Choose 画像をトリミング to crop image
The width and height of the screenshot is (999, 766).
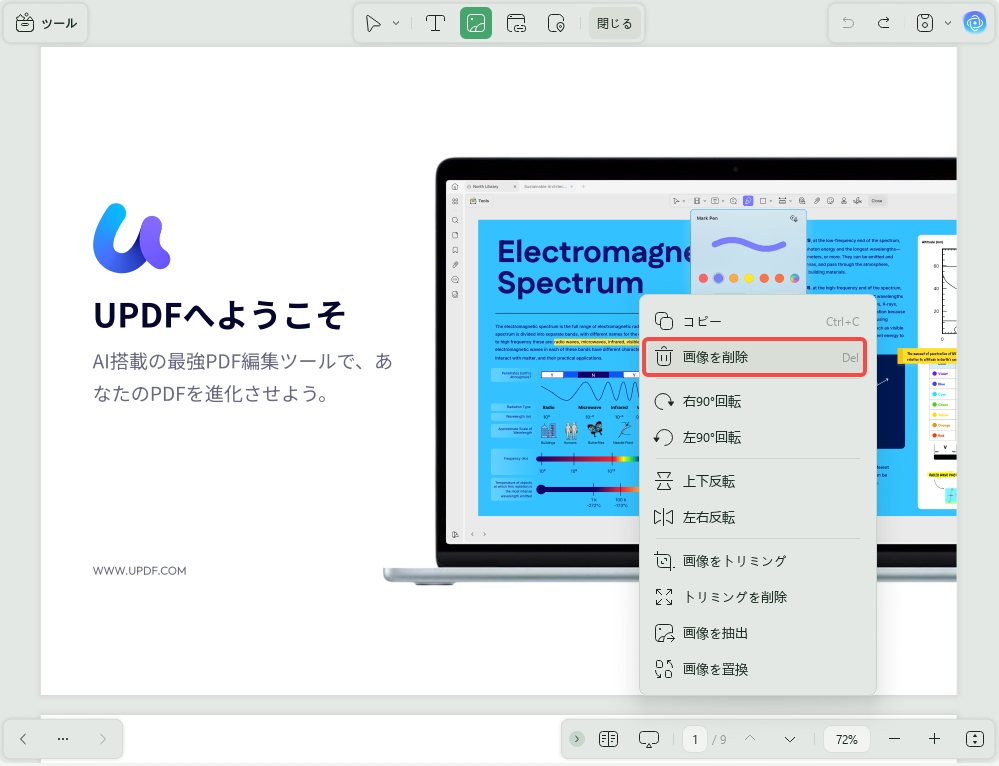757,561
